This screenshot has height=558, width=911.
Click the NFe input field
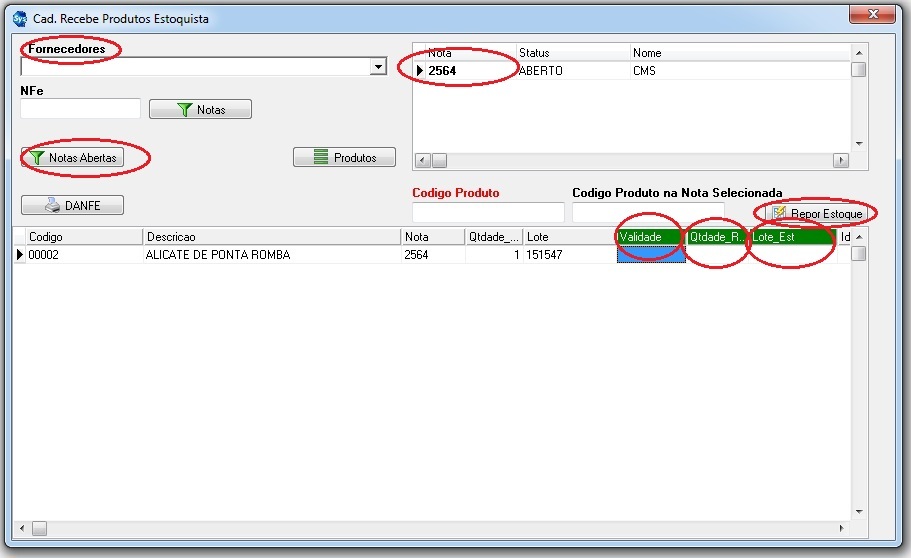pyautogui.click(x=80, y=109)
